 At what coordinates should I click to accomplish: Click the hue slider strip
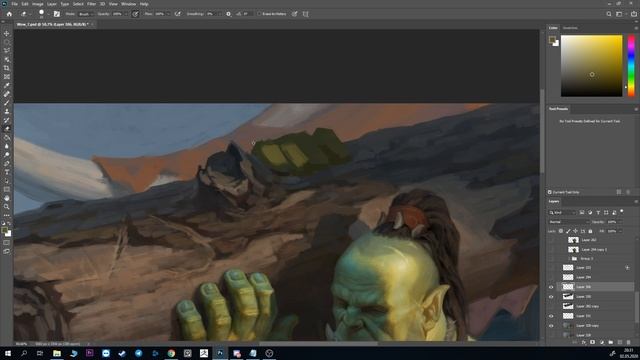coord(631,66)
